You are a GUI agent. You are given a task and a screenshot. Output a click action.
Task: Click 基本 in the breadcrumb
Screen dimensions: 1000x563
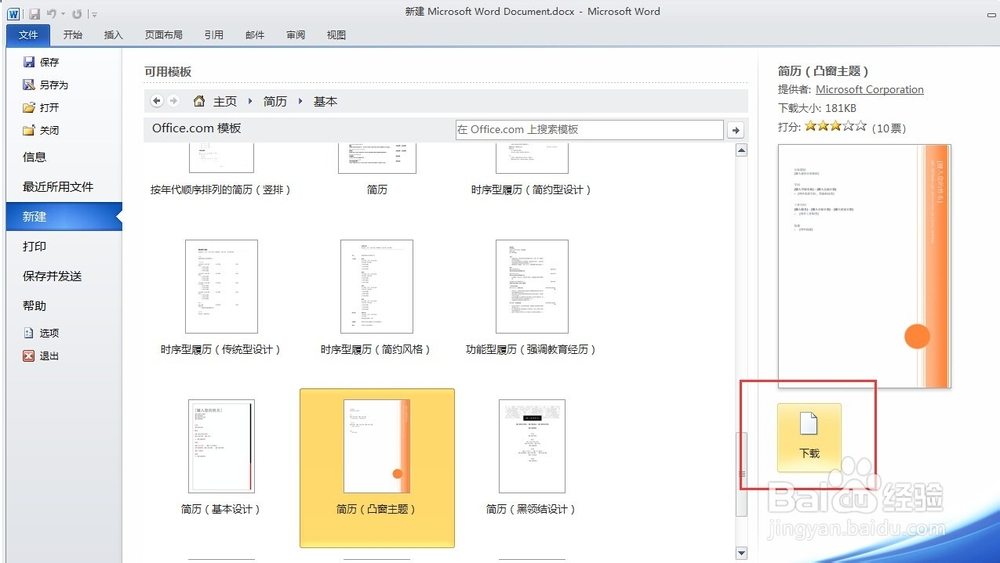[325, 101]
